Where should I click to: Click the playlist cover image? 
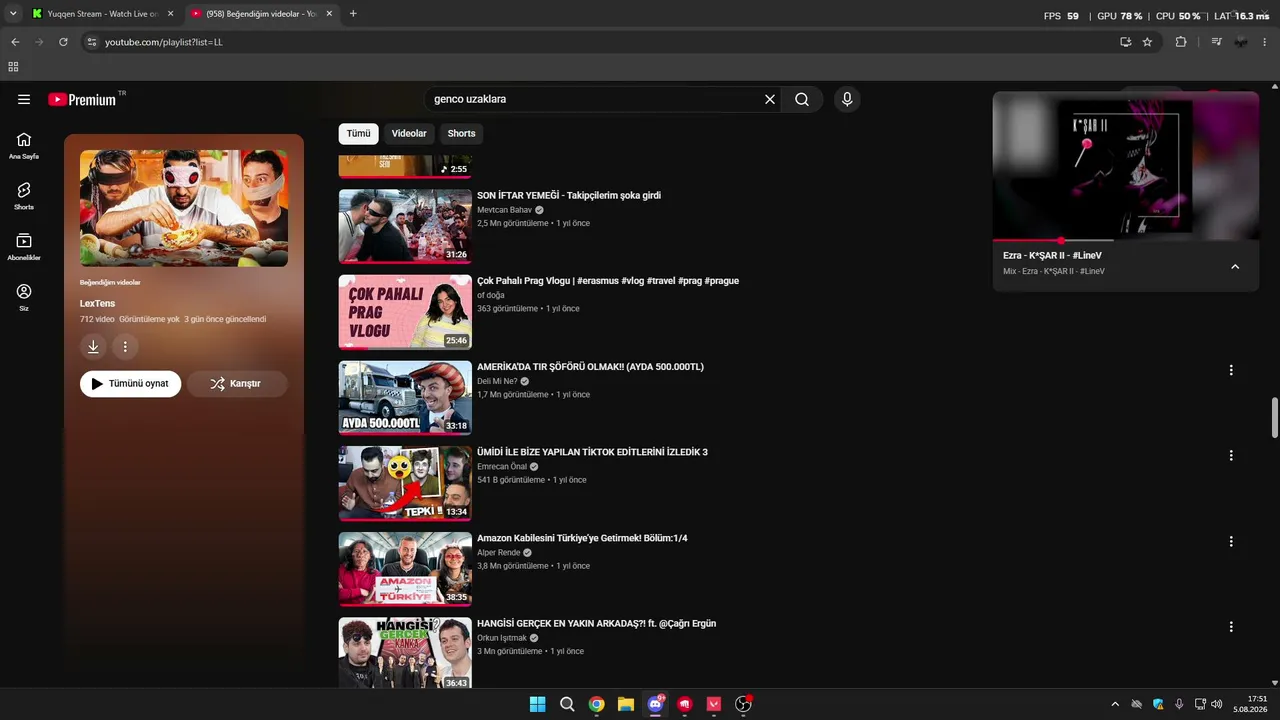[x=184, y=208]
